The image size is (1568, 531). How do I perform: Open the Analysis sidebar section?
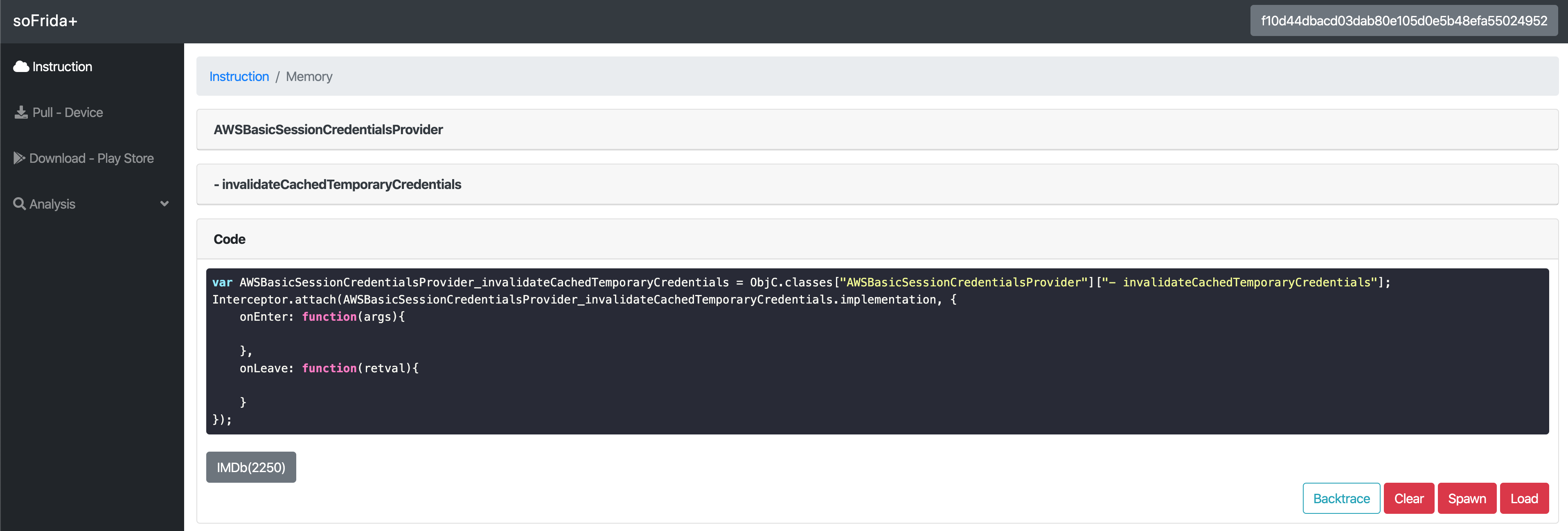[52, 204]
